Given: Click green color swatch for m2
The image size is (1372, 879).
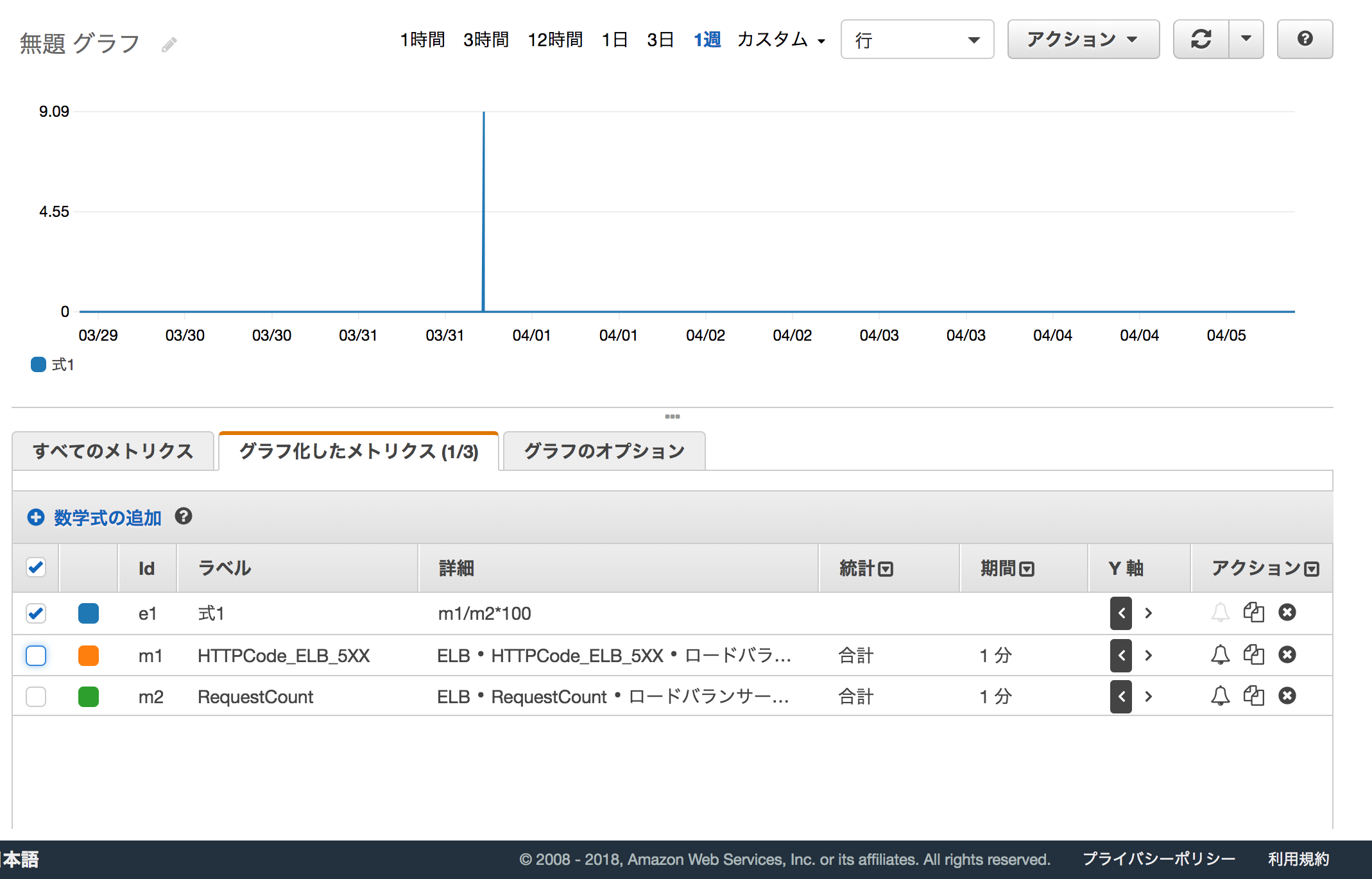Looking at the screenshot, I should (x=89, y=697).
